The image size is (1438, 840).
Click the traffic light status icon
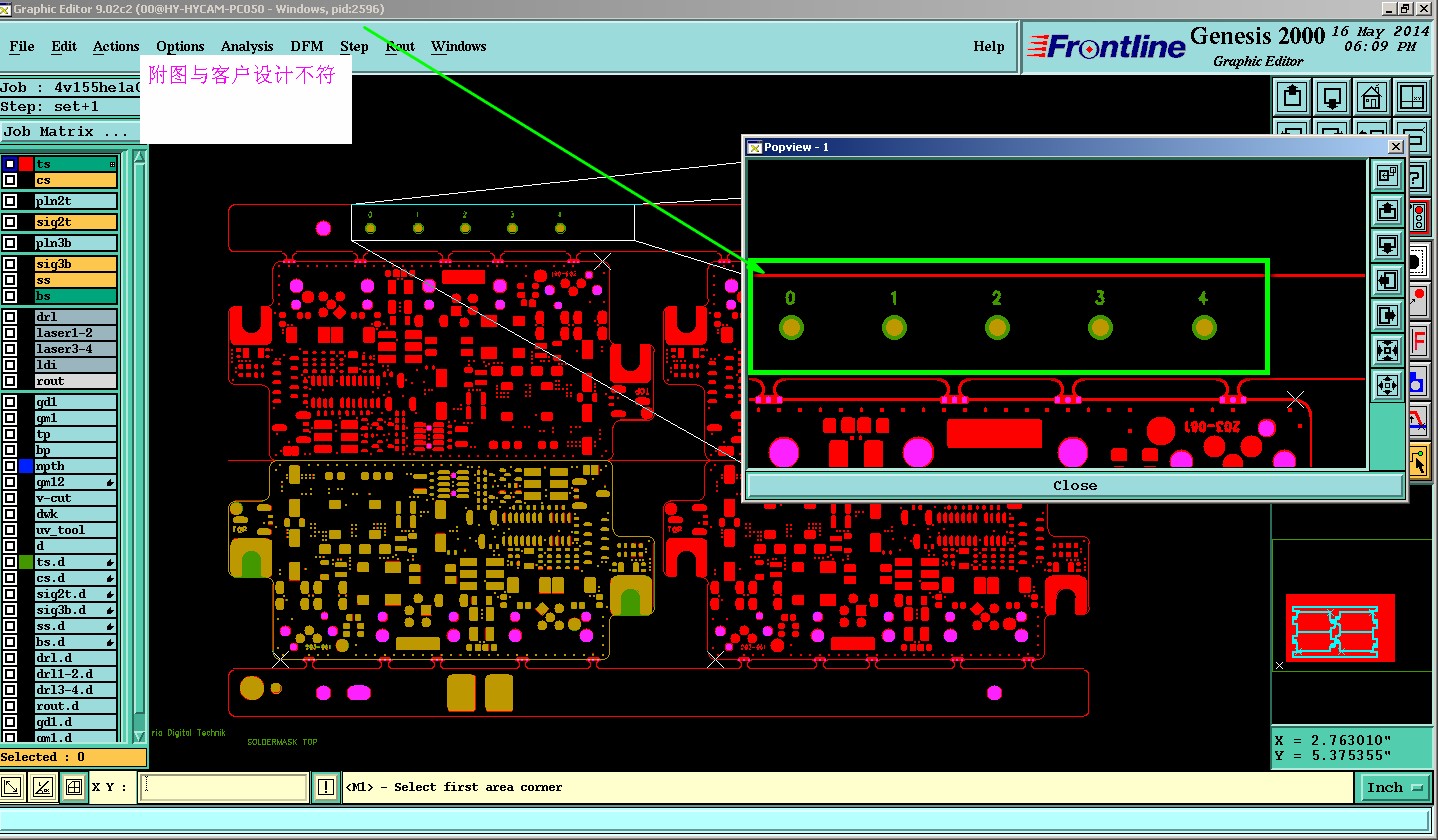coord(1418,217)
